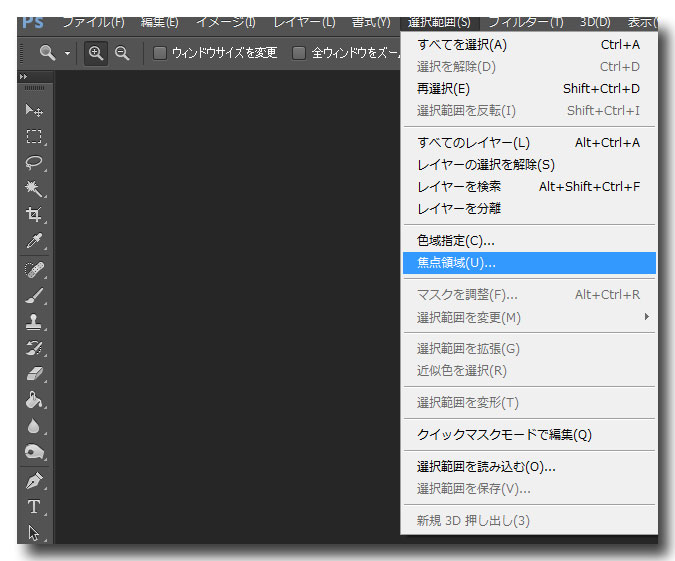The image size is (675, 561).
Task: Enable 全ウィンドウをズーム checkbox
Action: [x=298, y=53]
